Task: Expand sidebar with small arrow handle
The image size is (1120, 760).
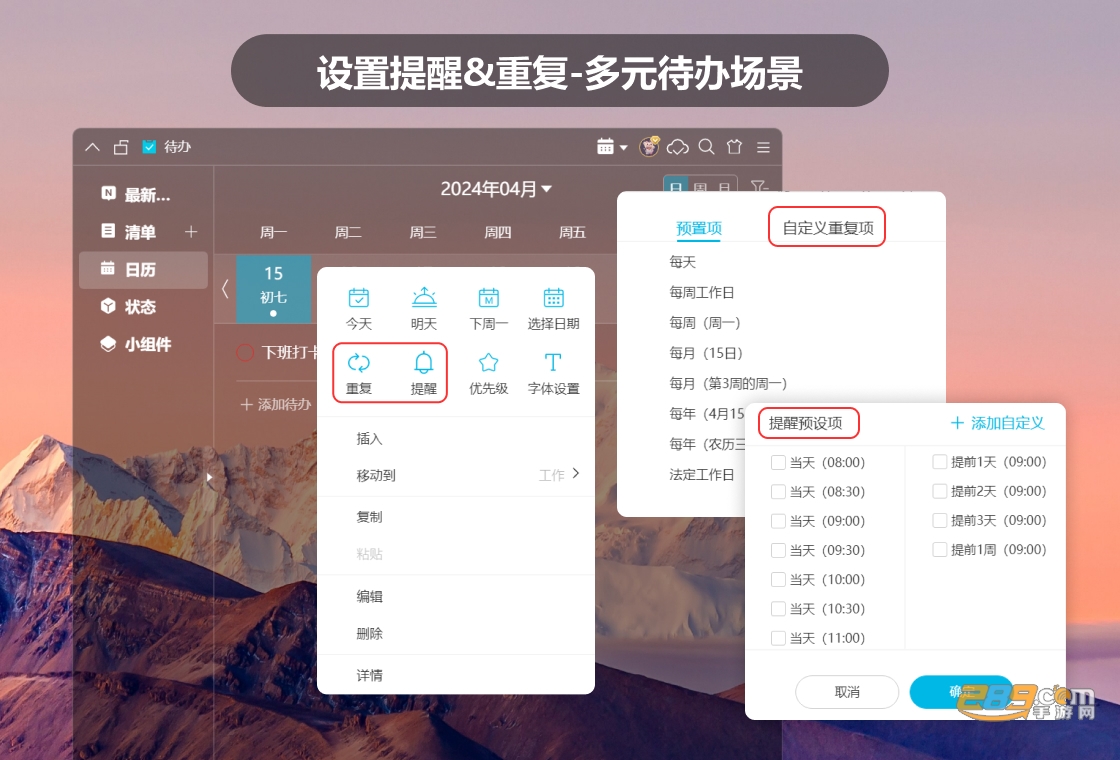Action: [x=209, y=477]
